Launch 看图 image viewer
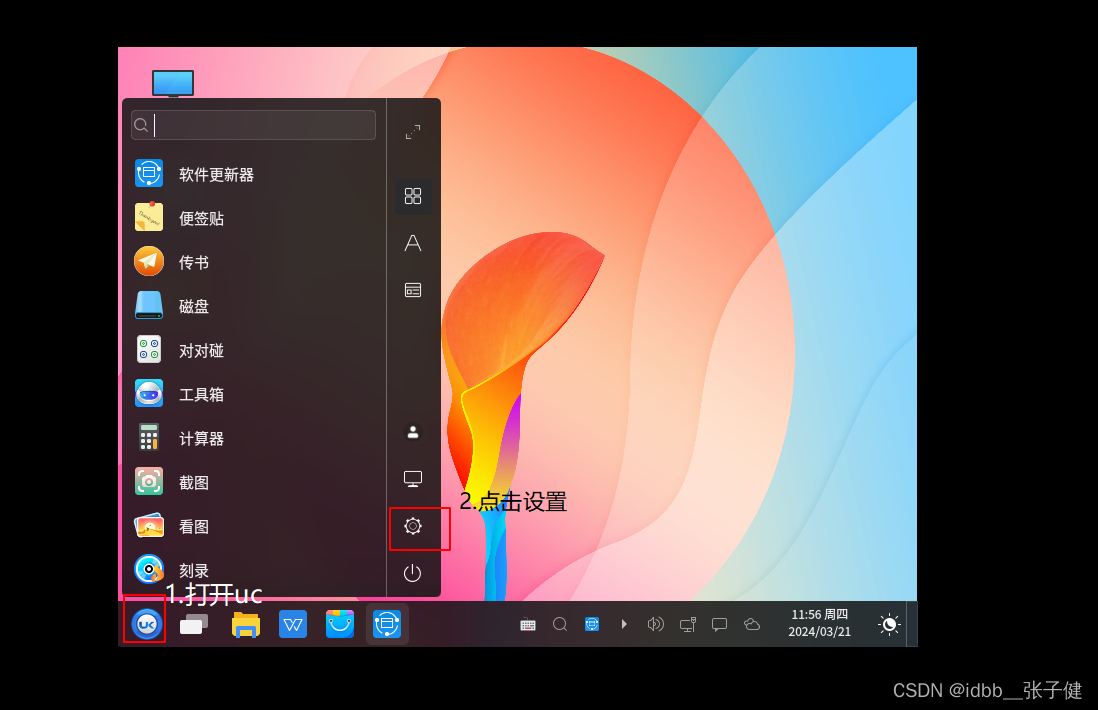 (255, 527)
